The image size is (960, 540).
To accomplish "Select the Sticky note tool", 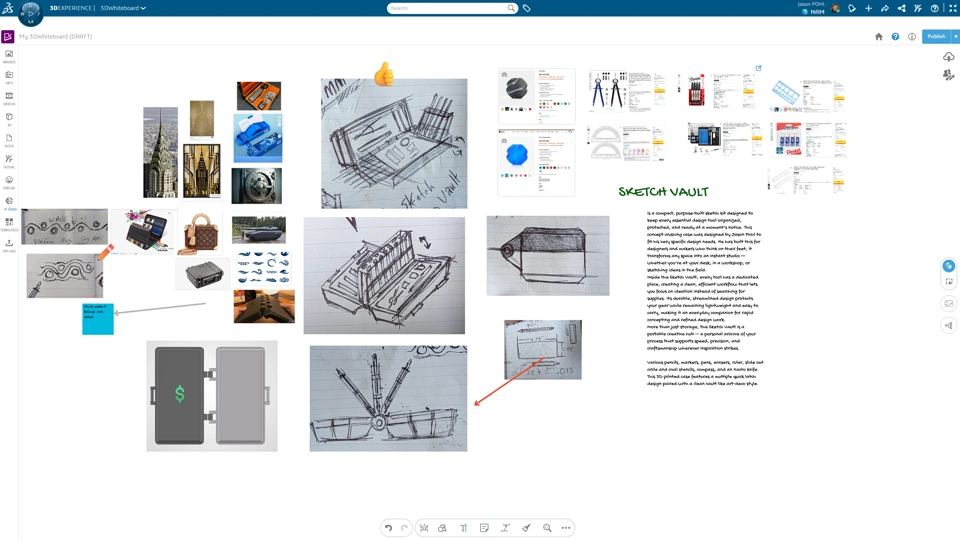I will click(484, 528).
